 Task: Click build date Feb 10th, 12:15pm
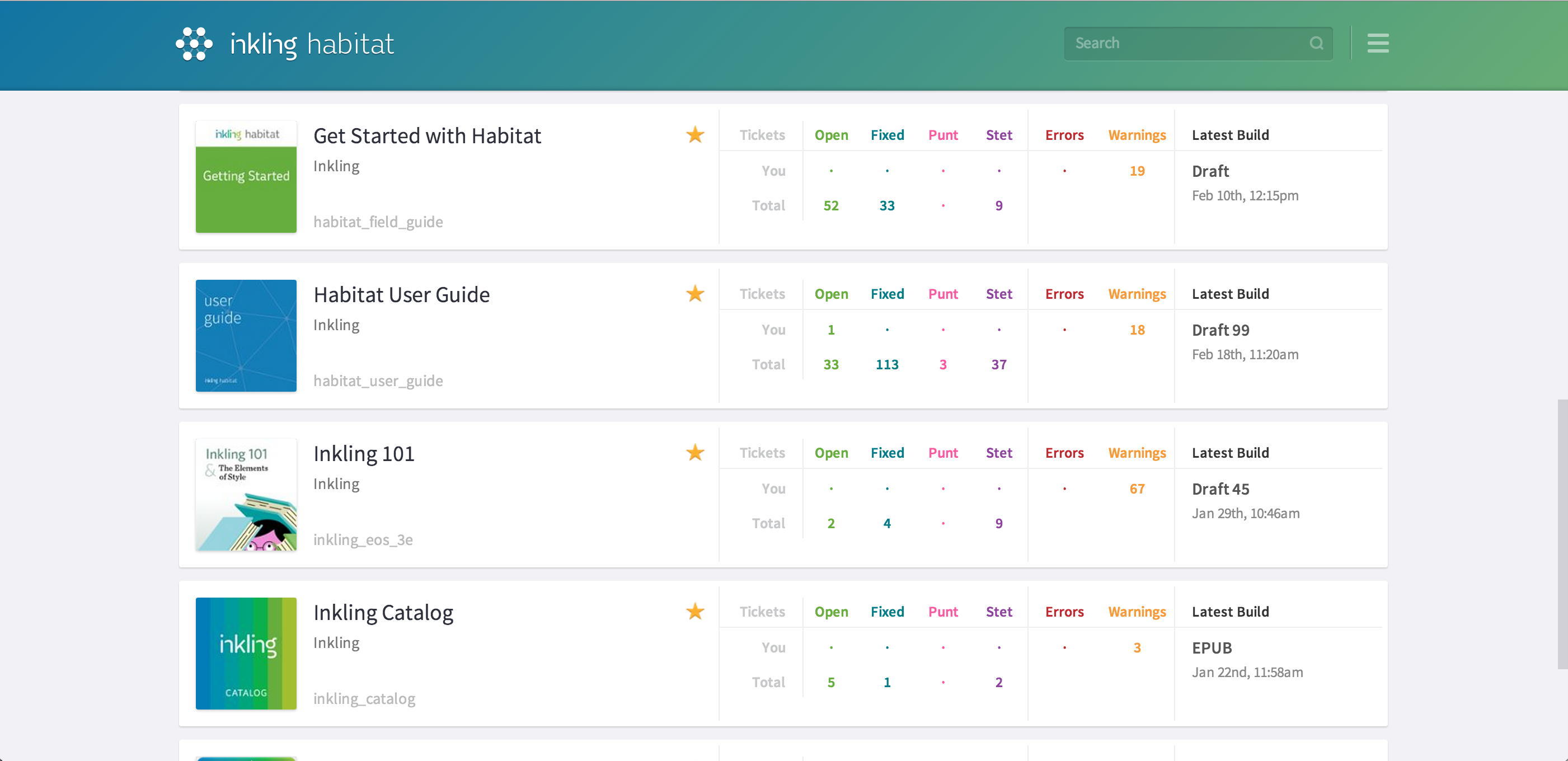[1245, 195]
